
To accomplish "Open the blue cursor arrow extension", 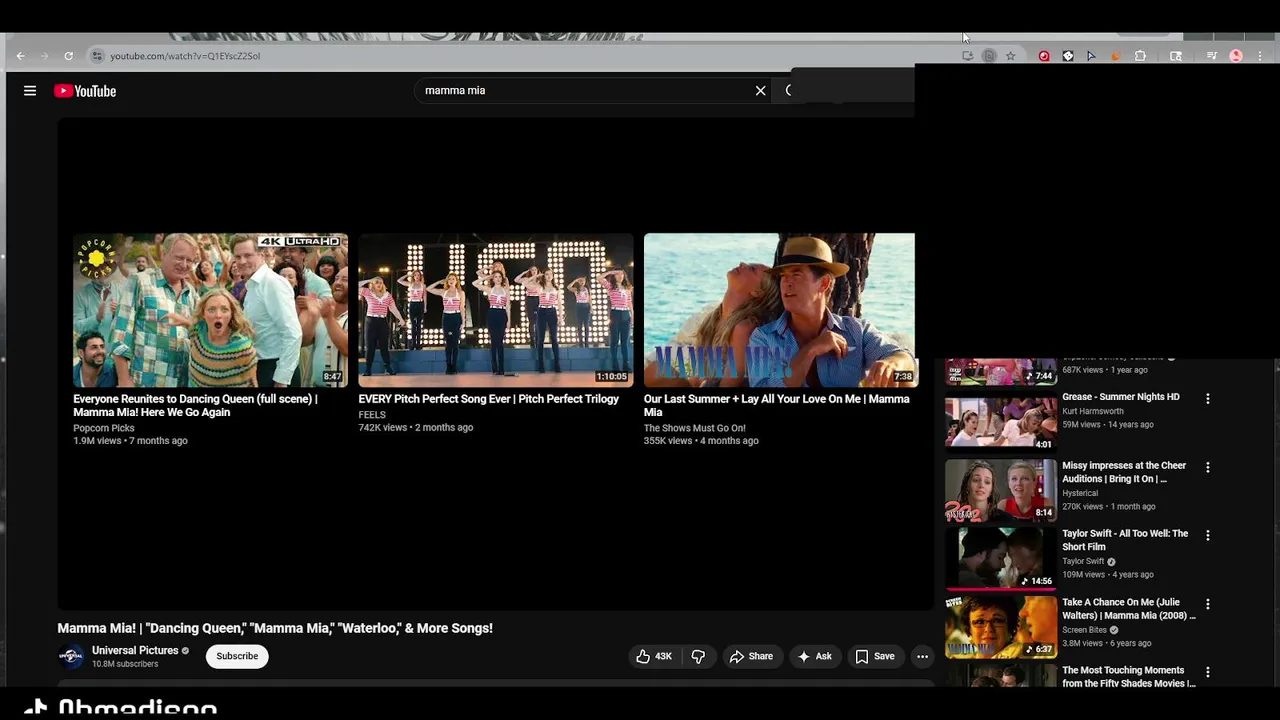I will [x=1091, y=56].
